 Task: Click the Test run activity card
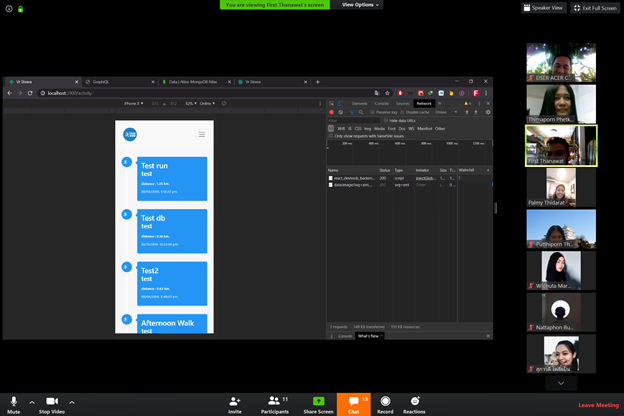173,178
